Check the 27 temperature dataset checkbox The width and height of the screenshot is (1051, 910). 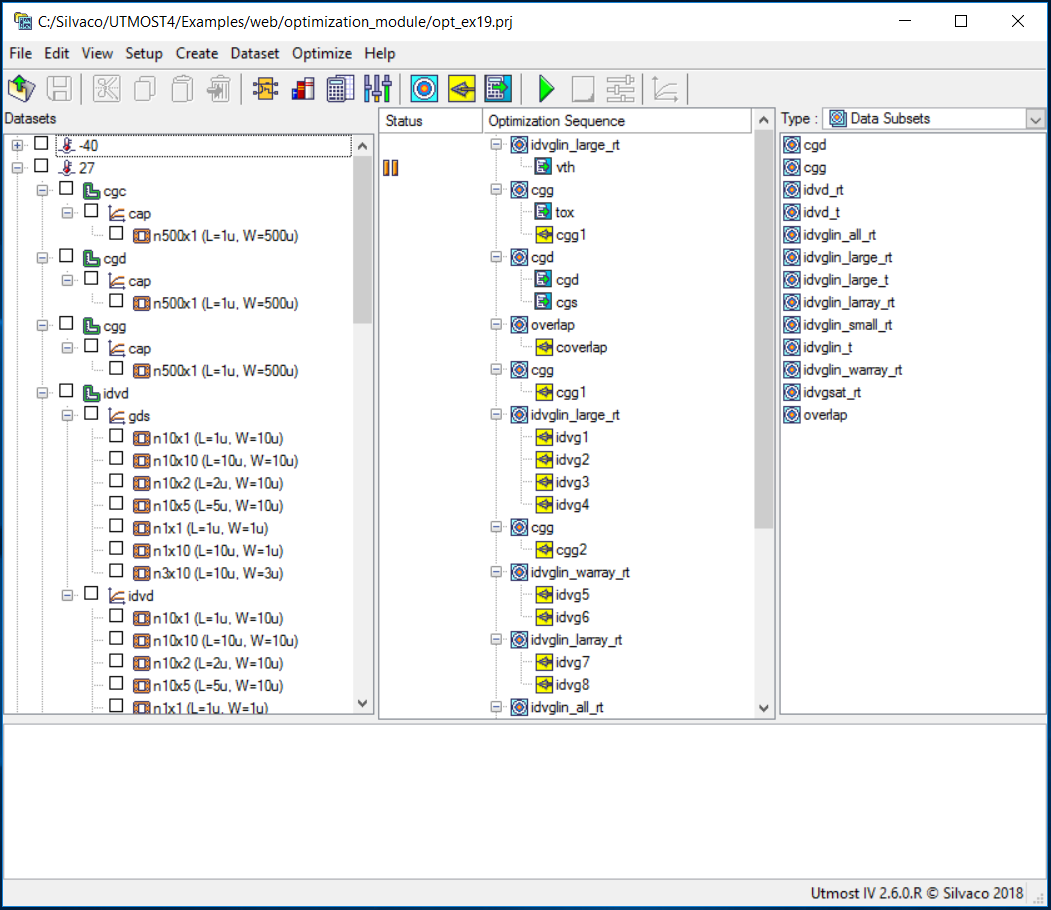[41, 166]
